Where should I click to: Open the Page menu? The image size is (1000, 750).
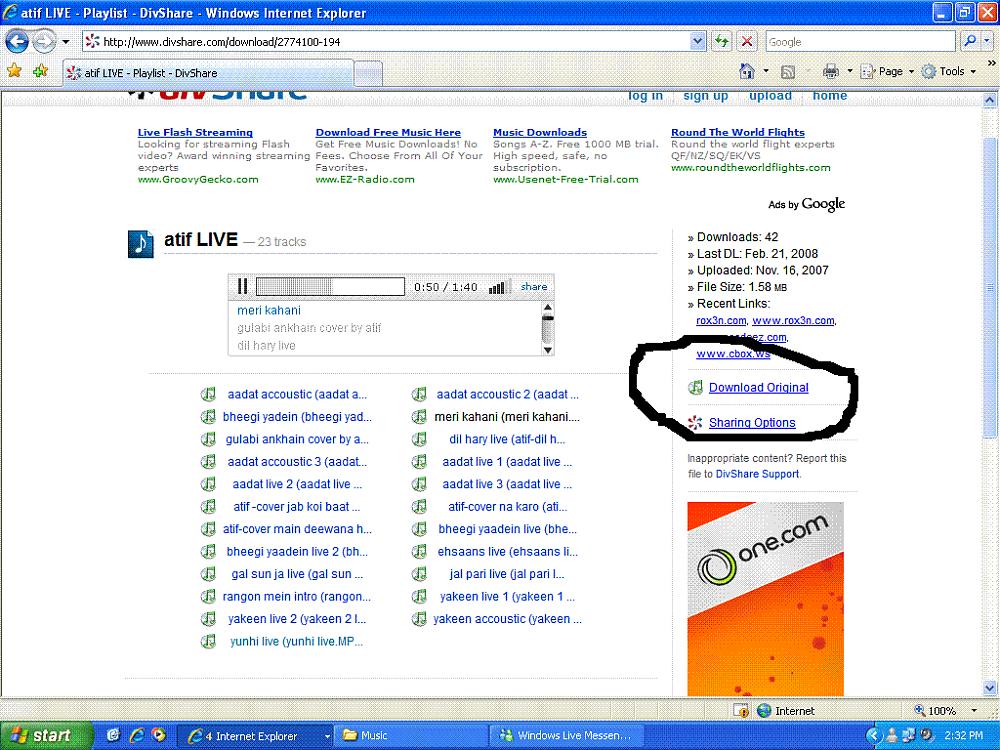pos(887,71)
